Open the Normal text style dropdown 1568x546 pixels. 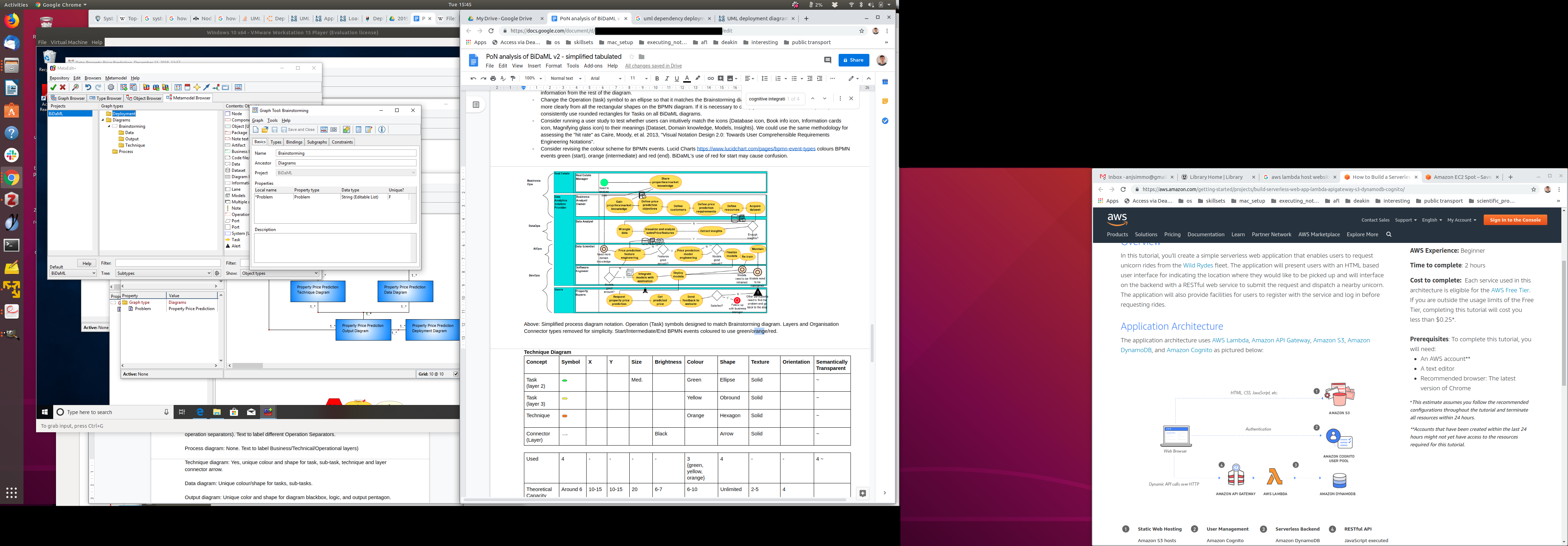[x=566, y=78]
